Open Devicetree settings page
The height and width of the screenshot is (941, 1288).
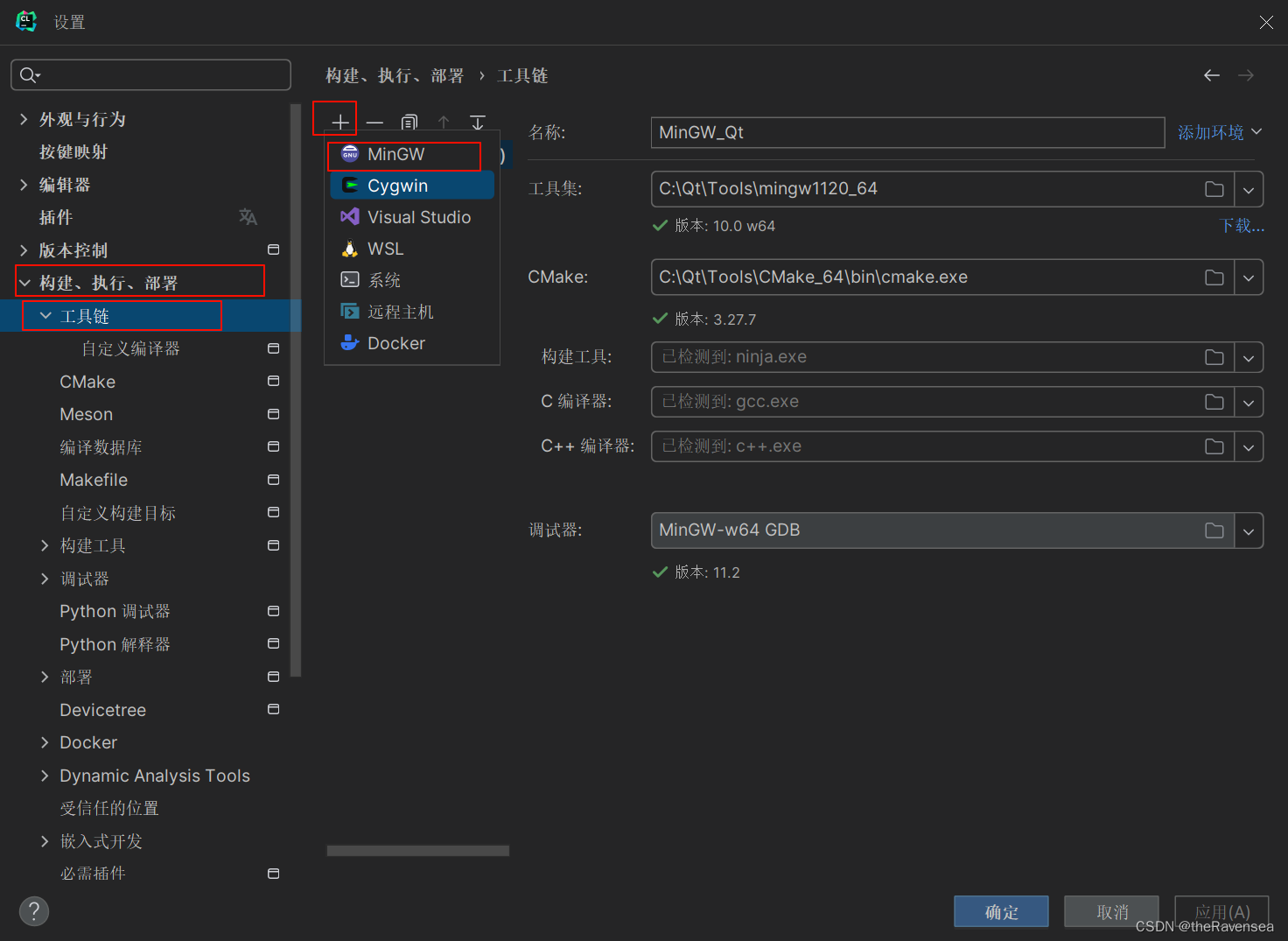(x=102, y=710)
